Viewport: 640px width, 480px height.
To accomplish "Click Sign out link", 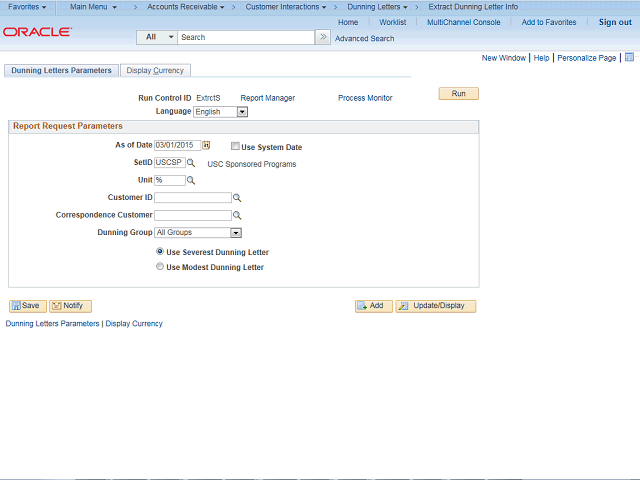I will point(615,22).
